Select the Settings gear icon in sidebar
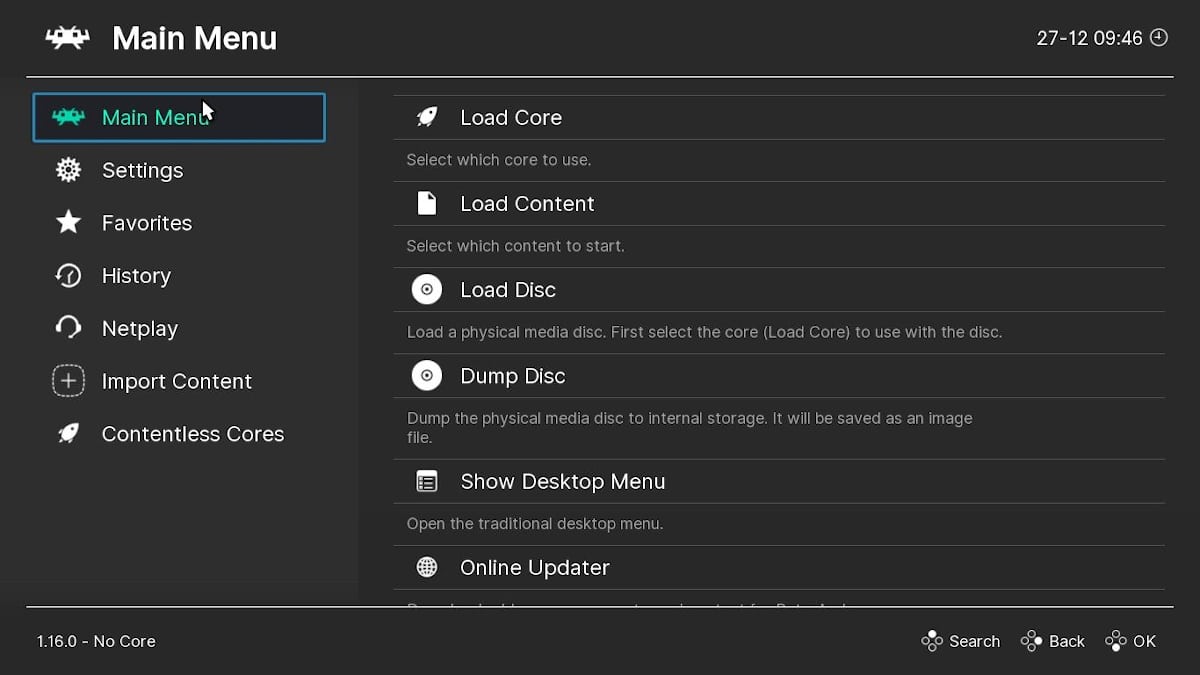Screen dimensions: 1200x675 click(68, 170)
